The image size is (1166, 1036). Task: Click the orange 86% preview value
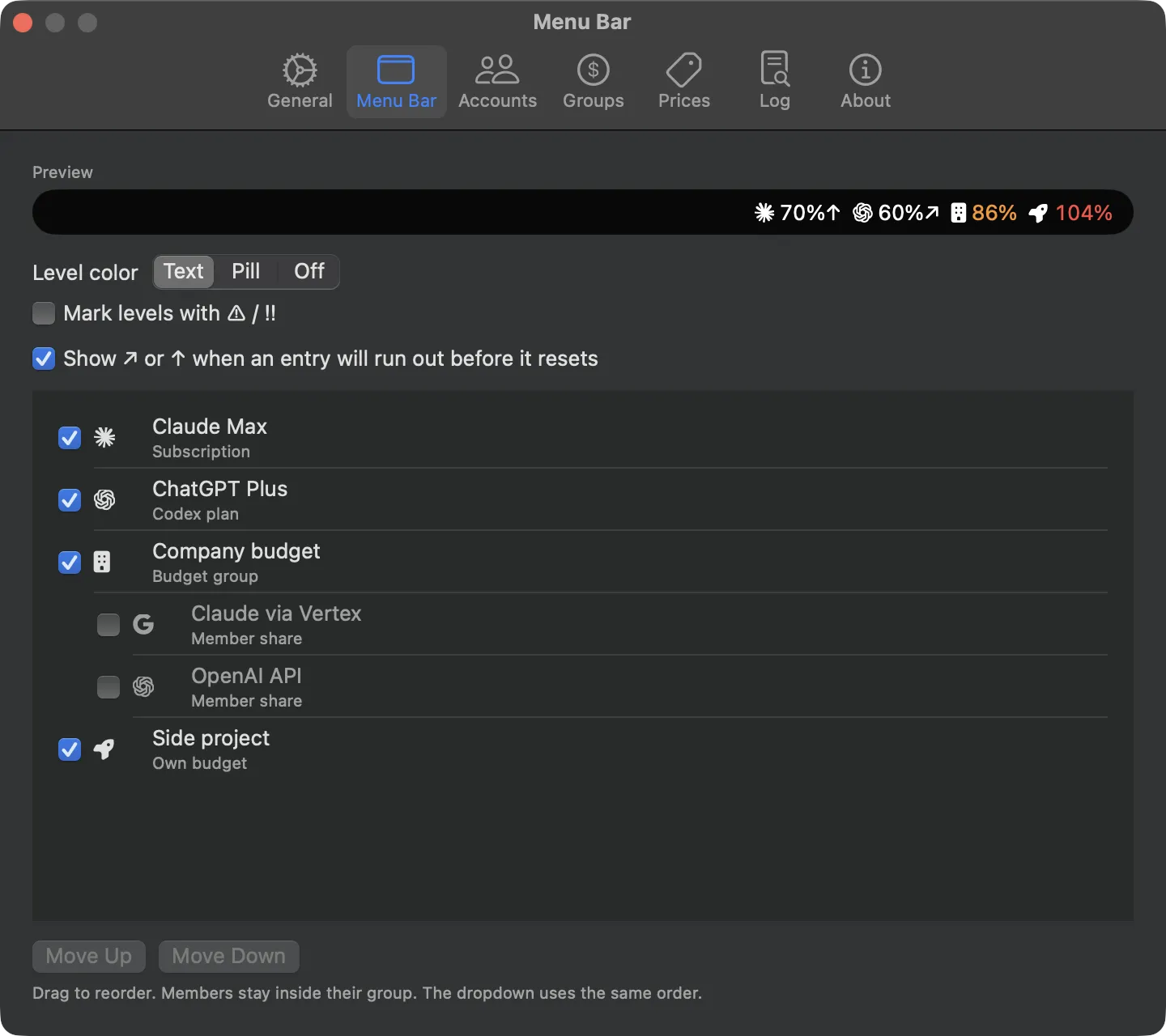994,213
